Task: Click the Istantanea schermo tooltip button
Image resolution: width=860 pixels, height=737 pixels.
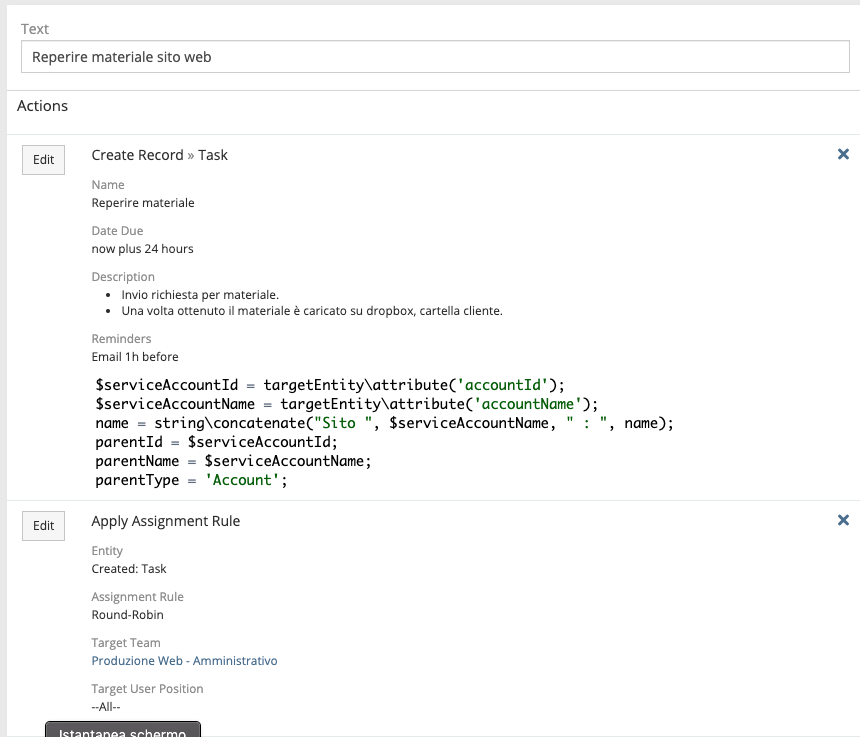Action: (x=123, y=730)
